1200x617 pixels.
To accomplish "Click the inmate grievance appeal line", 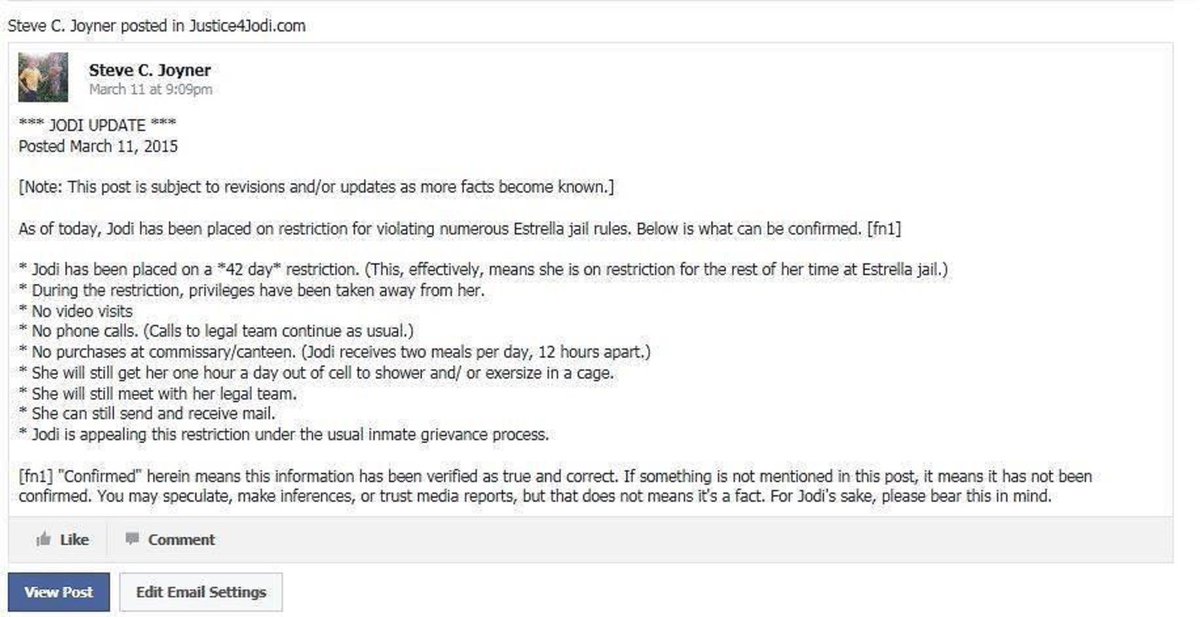I will tap(284, 435).
